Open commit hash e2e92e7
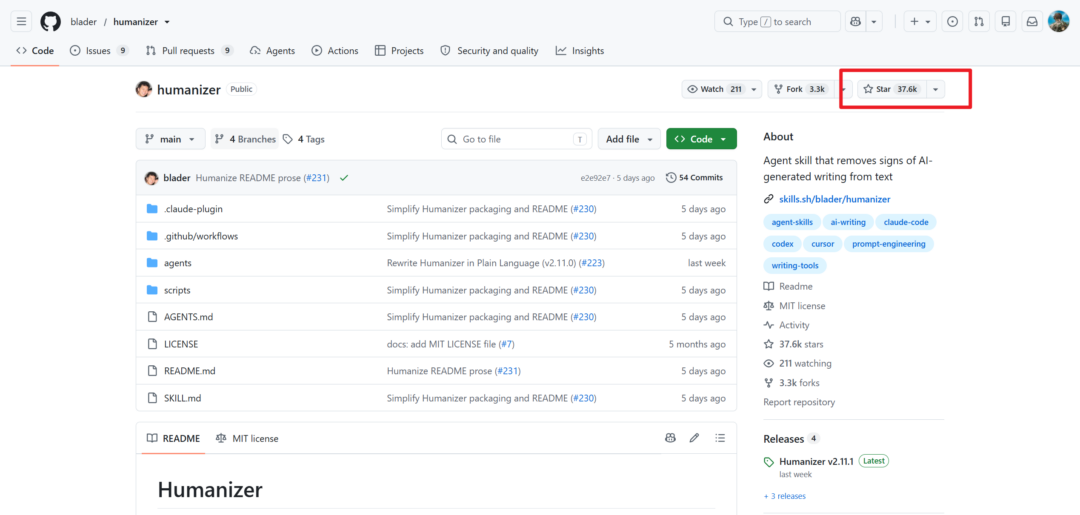This screenshot has width=1080, height=515. coord(595,178)
